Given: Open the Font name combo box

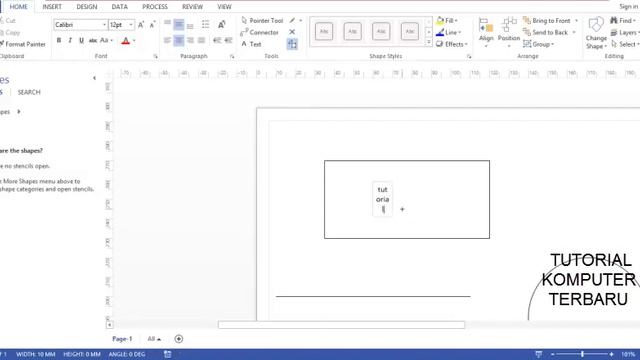Looking at the screenshot, I should click(80, 25).
